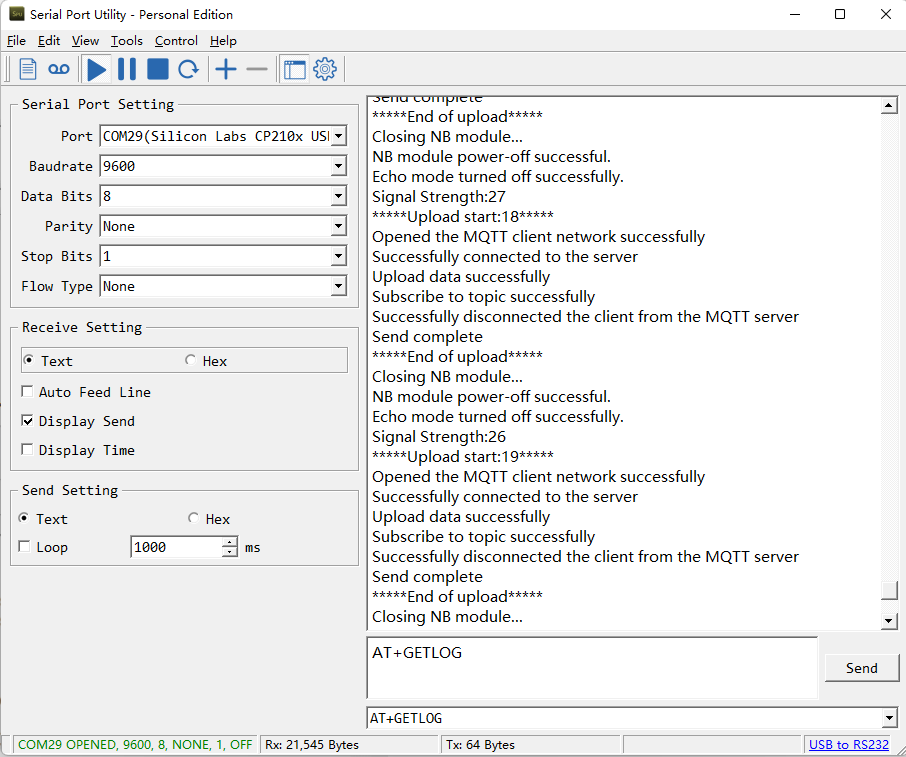The height and width of the screenshot is (757, 906).
Task: Enable the Display Time checkbox
Action: pyautogui.click(x=27, y=450)
